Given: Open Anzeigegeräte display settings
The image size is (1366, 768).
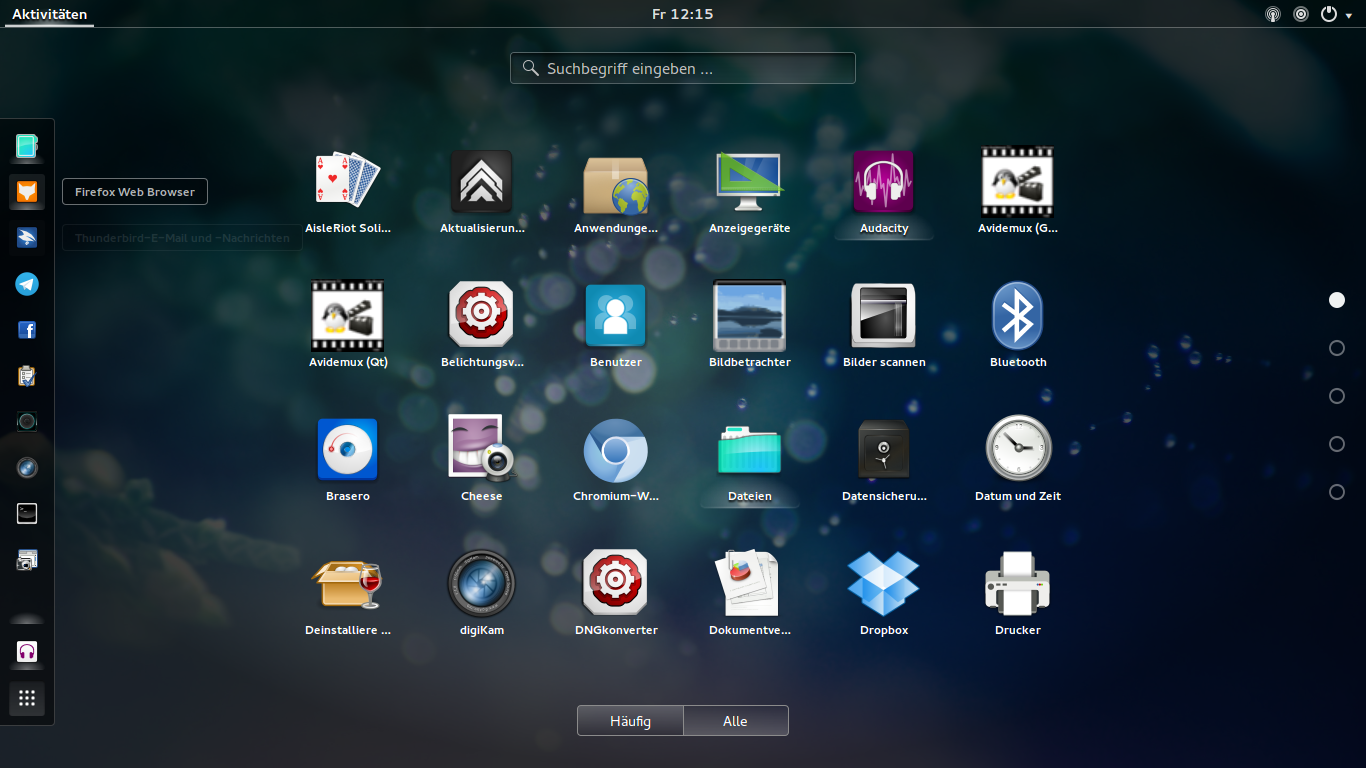Looking at the screenshot, I should pos(750,182).
